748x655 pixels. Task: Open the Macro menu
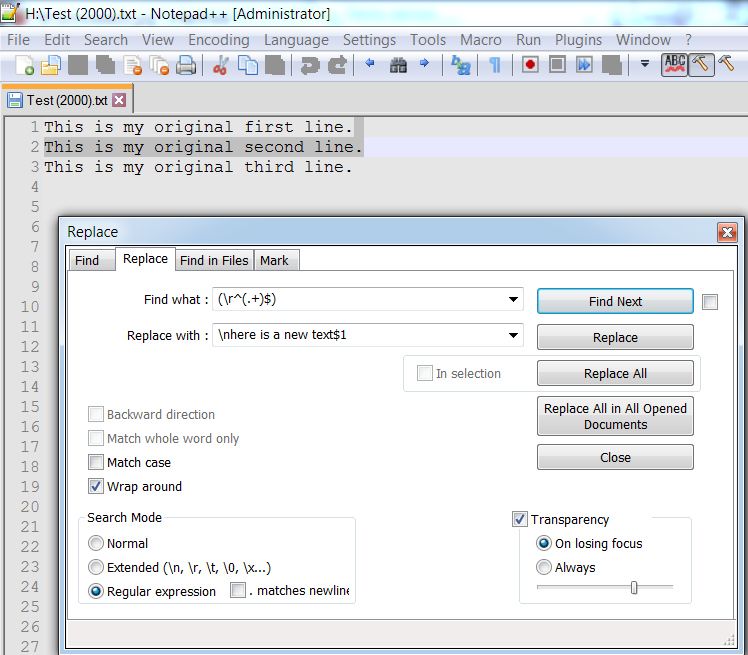click(x=480, y=40)
